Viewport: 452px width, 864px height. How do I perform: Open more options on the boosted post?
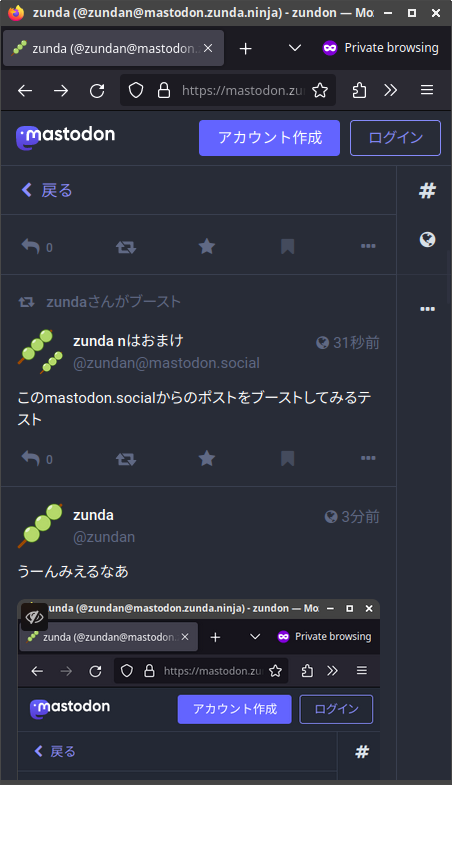click(368, 458)
